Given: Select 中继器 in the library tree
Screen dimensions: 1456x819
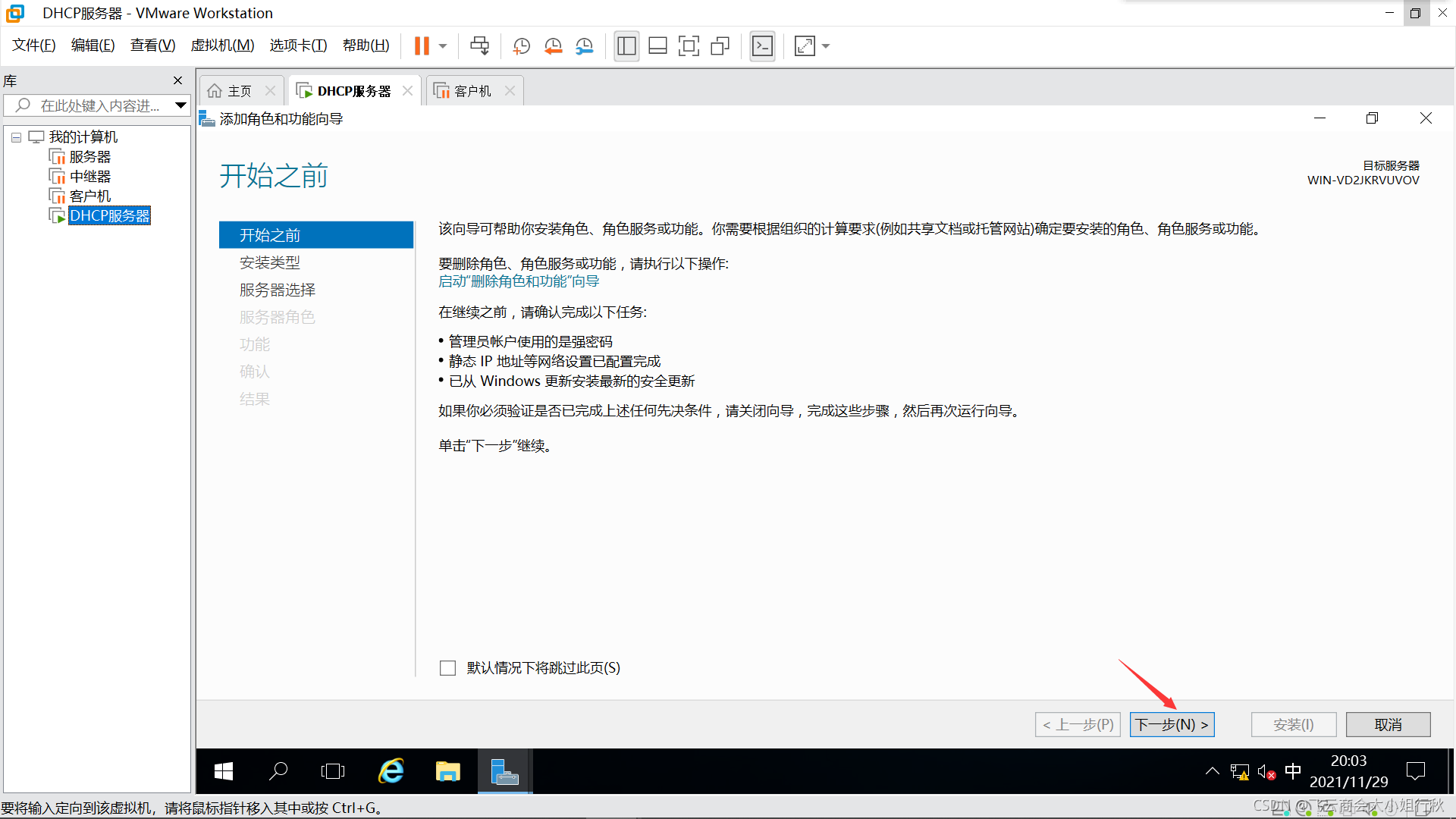Looking at the screenshot, I should [89, 177].
